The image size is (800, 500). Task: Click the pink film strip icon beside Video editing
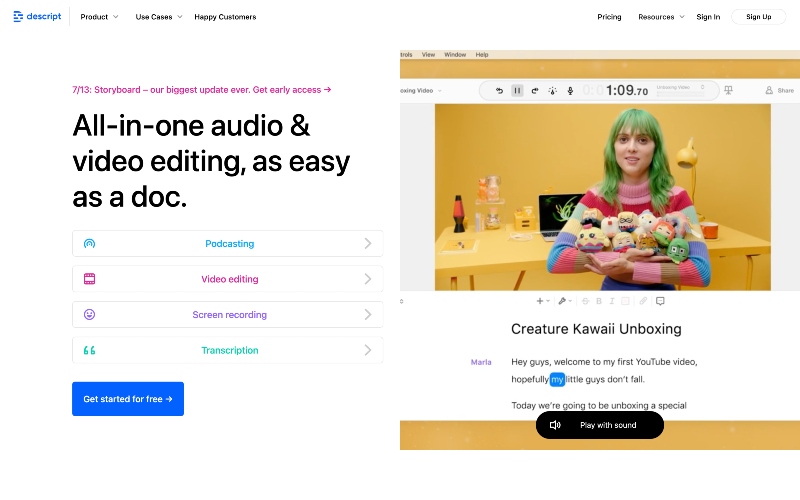pos(89,279)
